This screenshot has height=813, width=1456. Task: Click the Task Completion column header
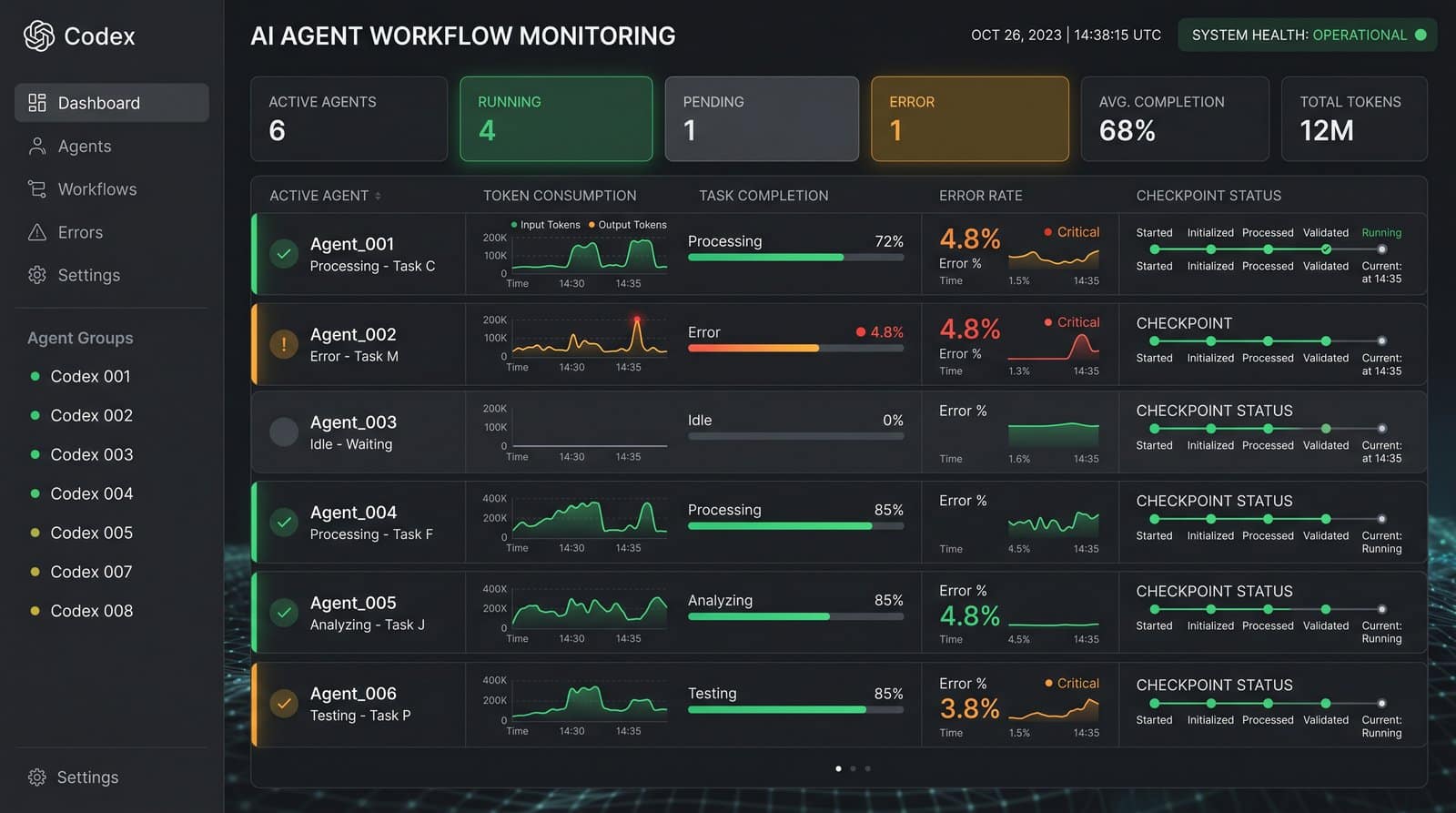point(763,196)
